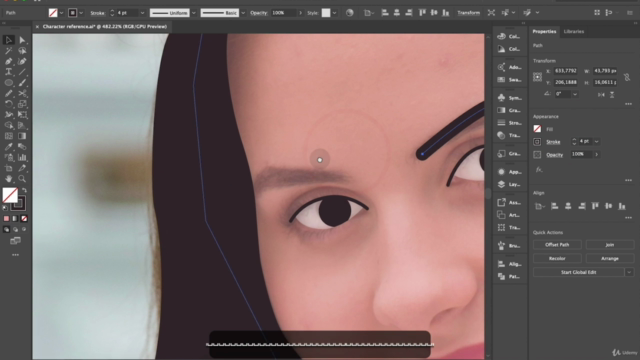Expand Opacity arrow in Appearance
Viewport: 640px width, 360px height.
coord(597,154)
